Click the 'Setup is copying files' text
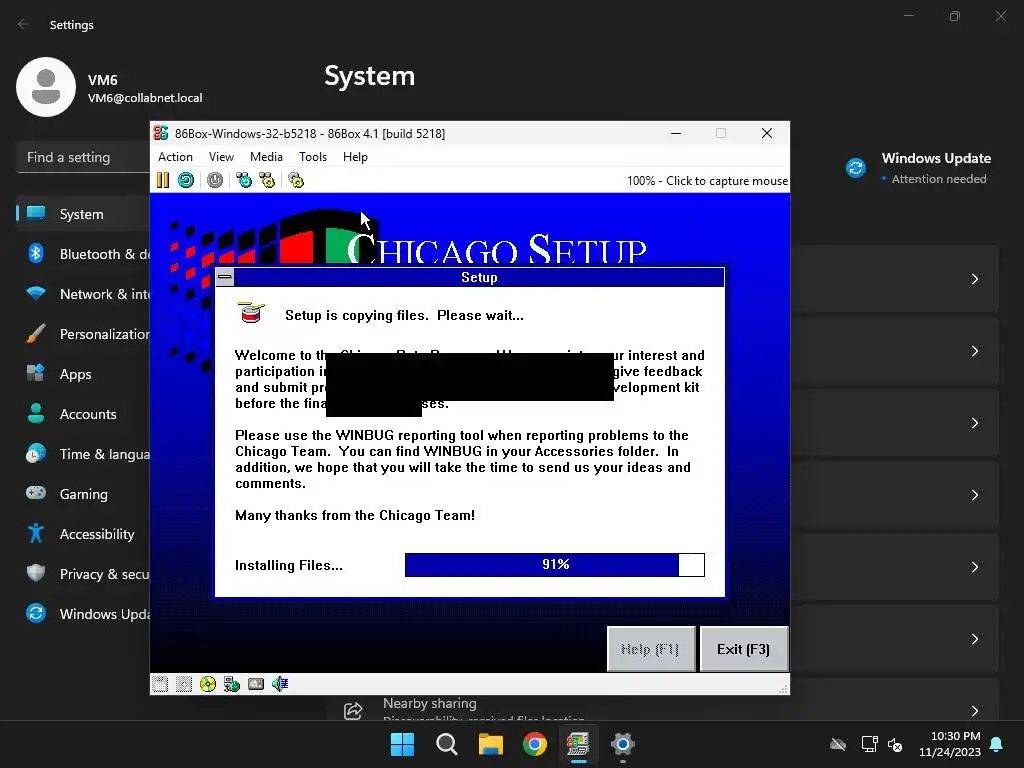Screen dimensions: 1024x768 pos(404,315)
